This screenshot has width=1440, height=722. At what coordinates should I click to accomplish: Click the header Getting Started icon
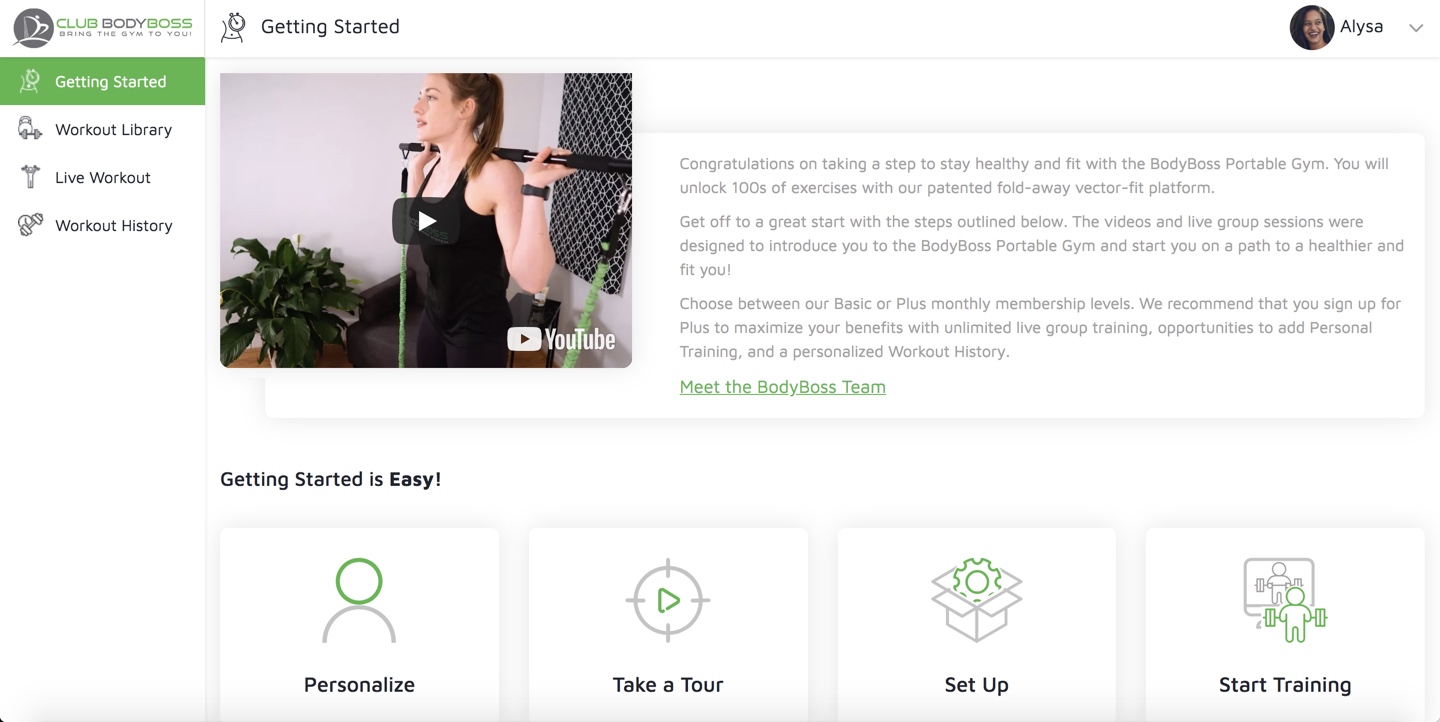click(x=234, y=27)
